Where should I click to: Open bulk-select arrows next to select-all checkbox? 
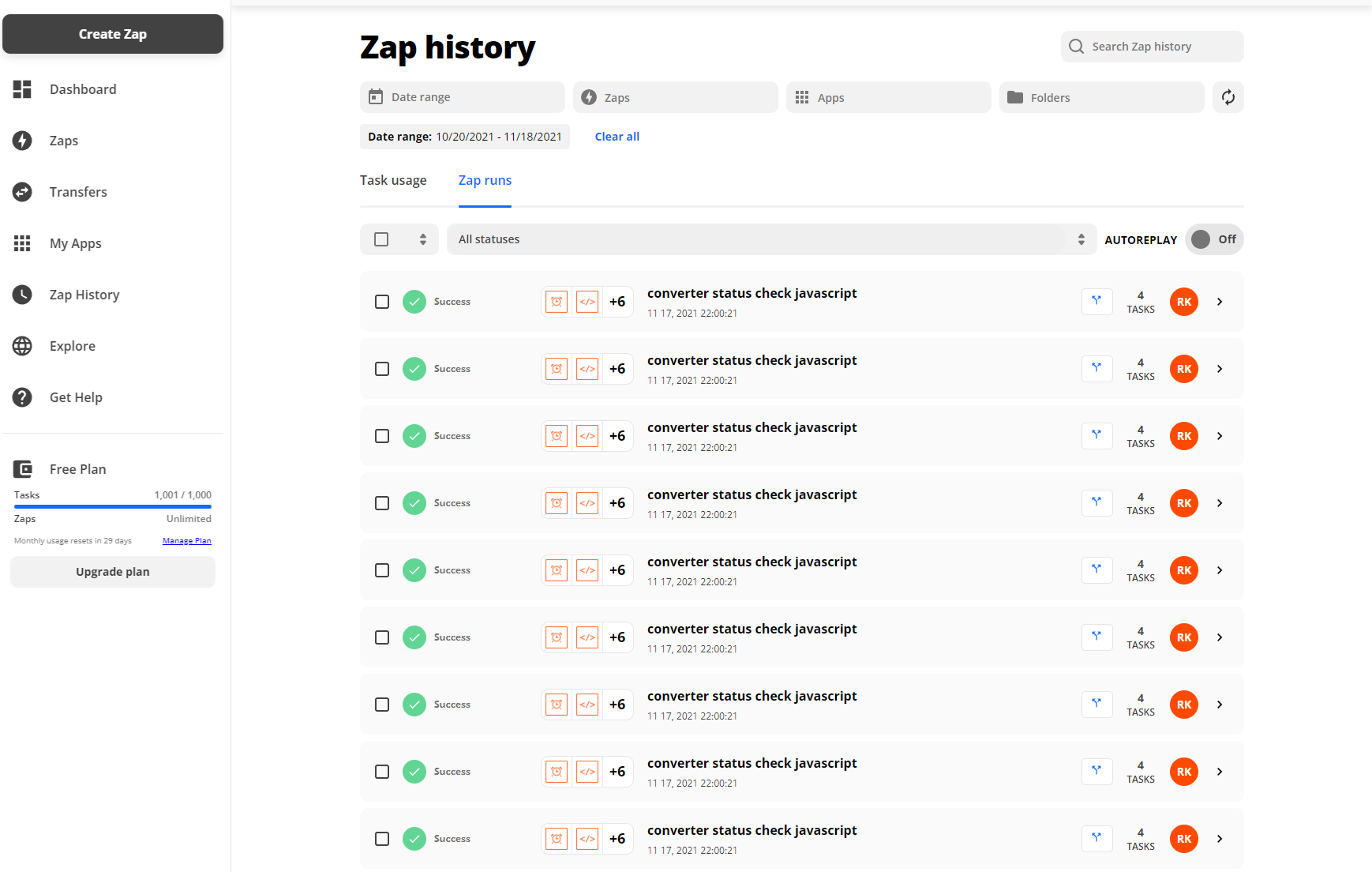point(423,239)
